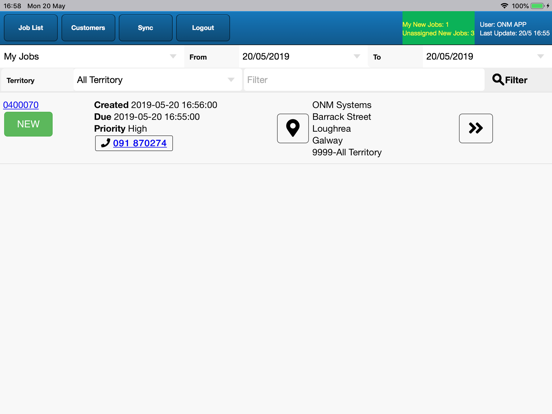552x414 pixels.
Task: Go to Customers
Action: tap(88, 28)
